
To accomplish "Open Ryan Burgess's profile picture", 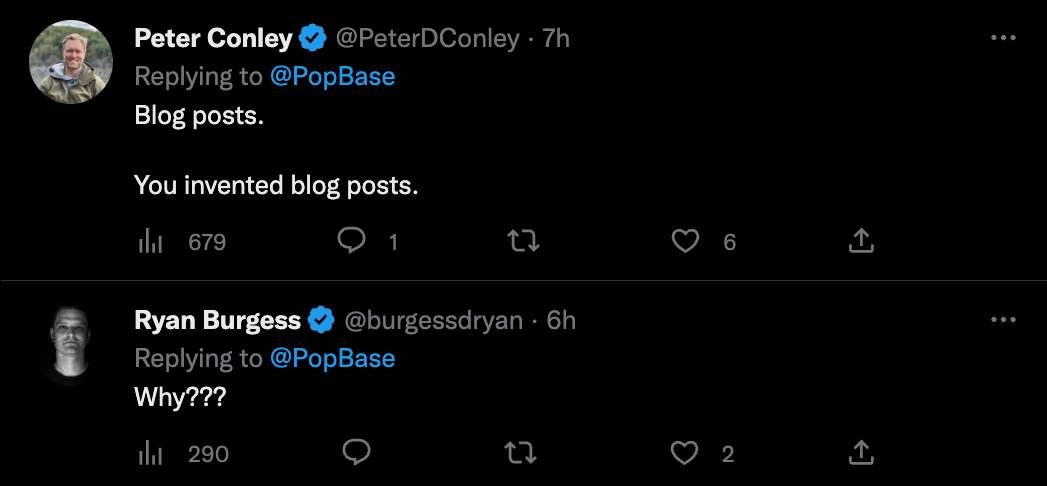I will click(x=70, y=344).
